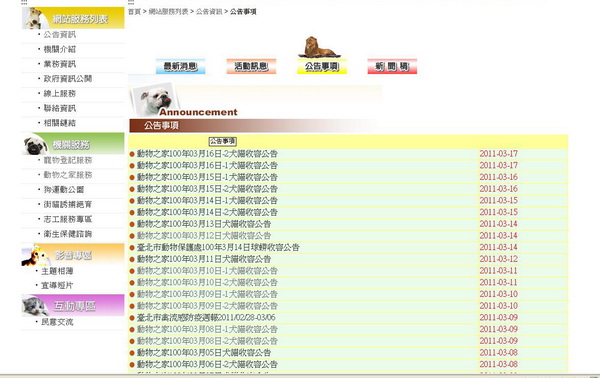Go to 線上服務 in the sidebar

(60, 93)
